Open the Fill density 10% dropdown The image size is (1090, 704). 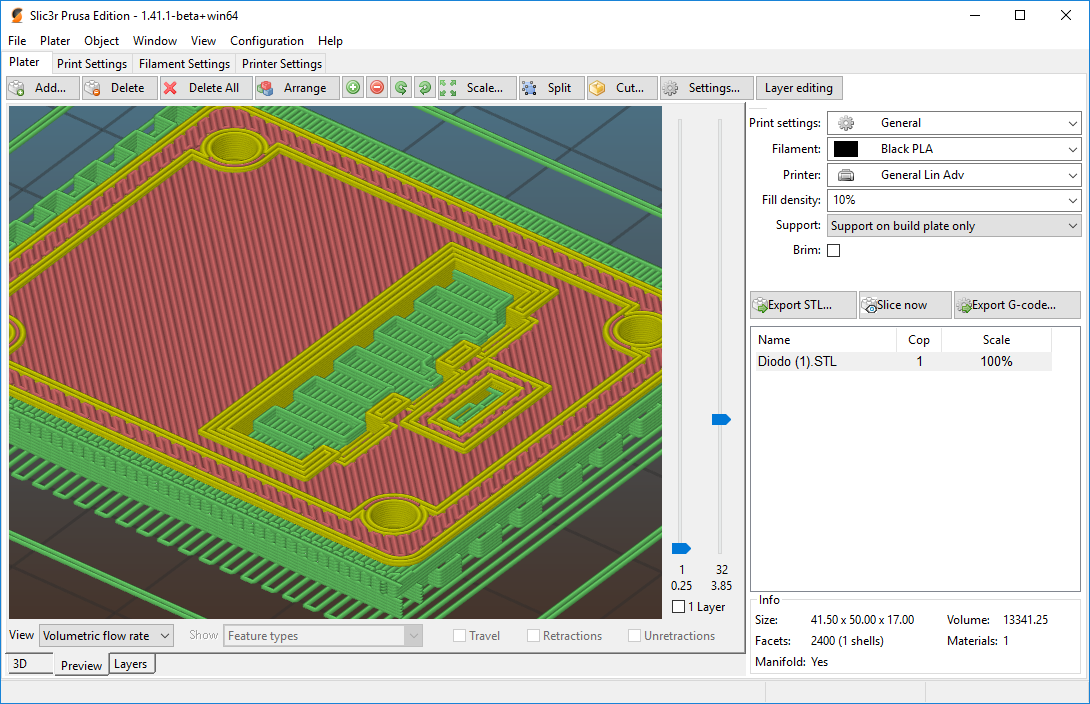[954, 200]
